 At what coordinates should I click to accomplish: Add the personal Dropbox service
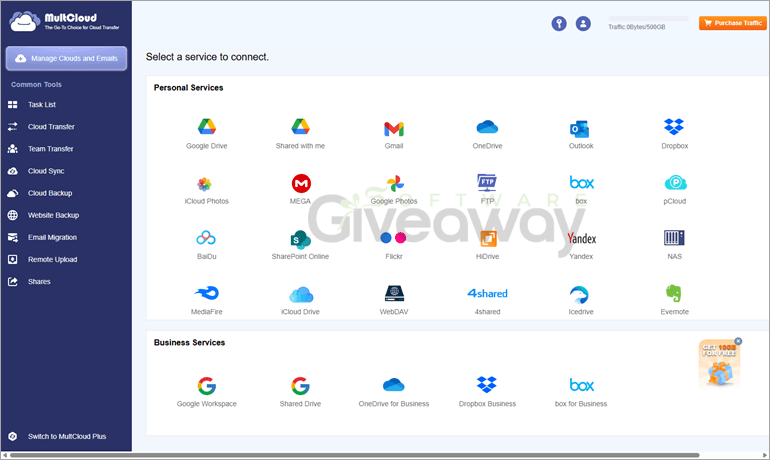pyautogui.click(x=674, y=127)
